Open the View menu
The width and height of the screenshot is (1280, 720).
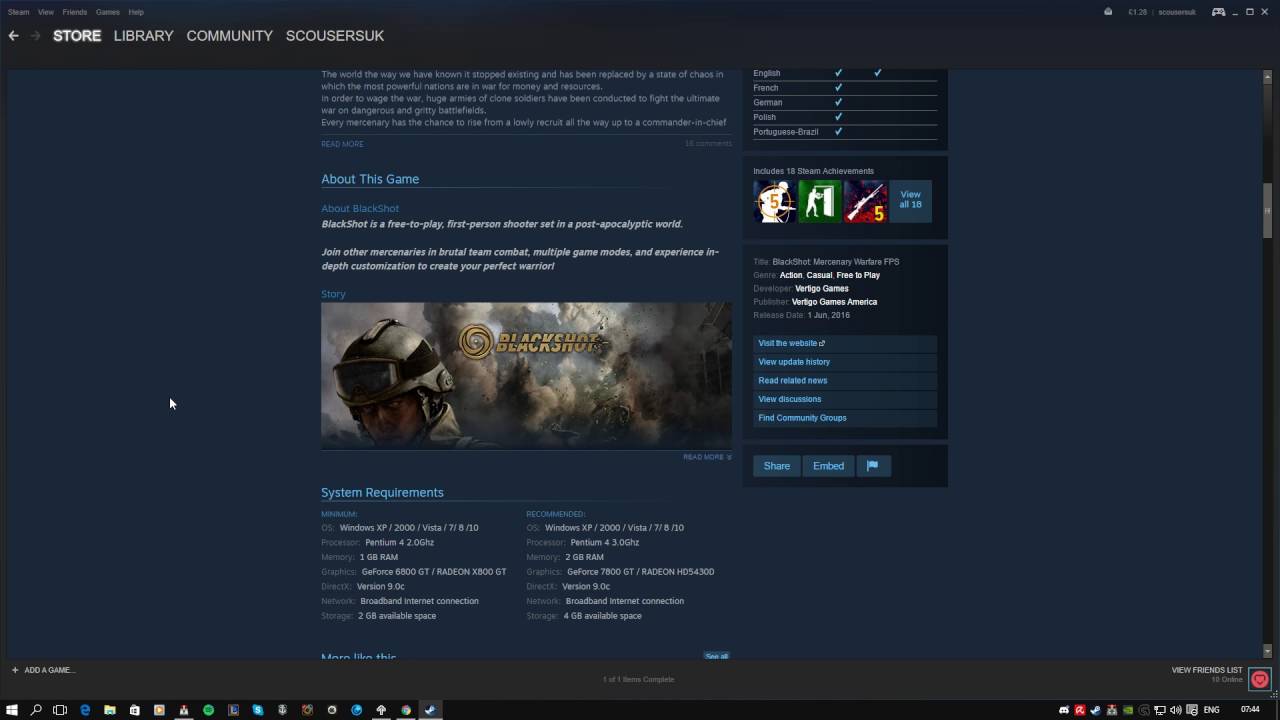pyautogui.click(x=46, y=12)
